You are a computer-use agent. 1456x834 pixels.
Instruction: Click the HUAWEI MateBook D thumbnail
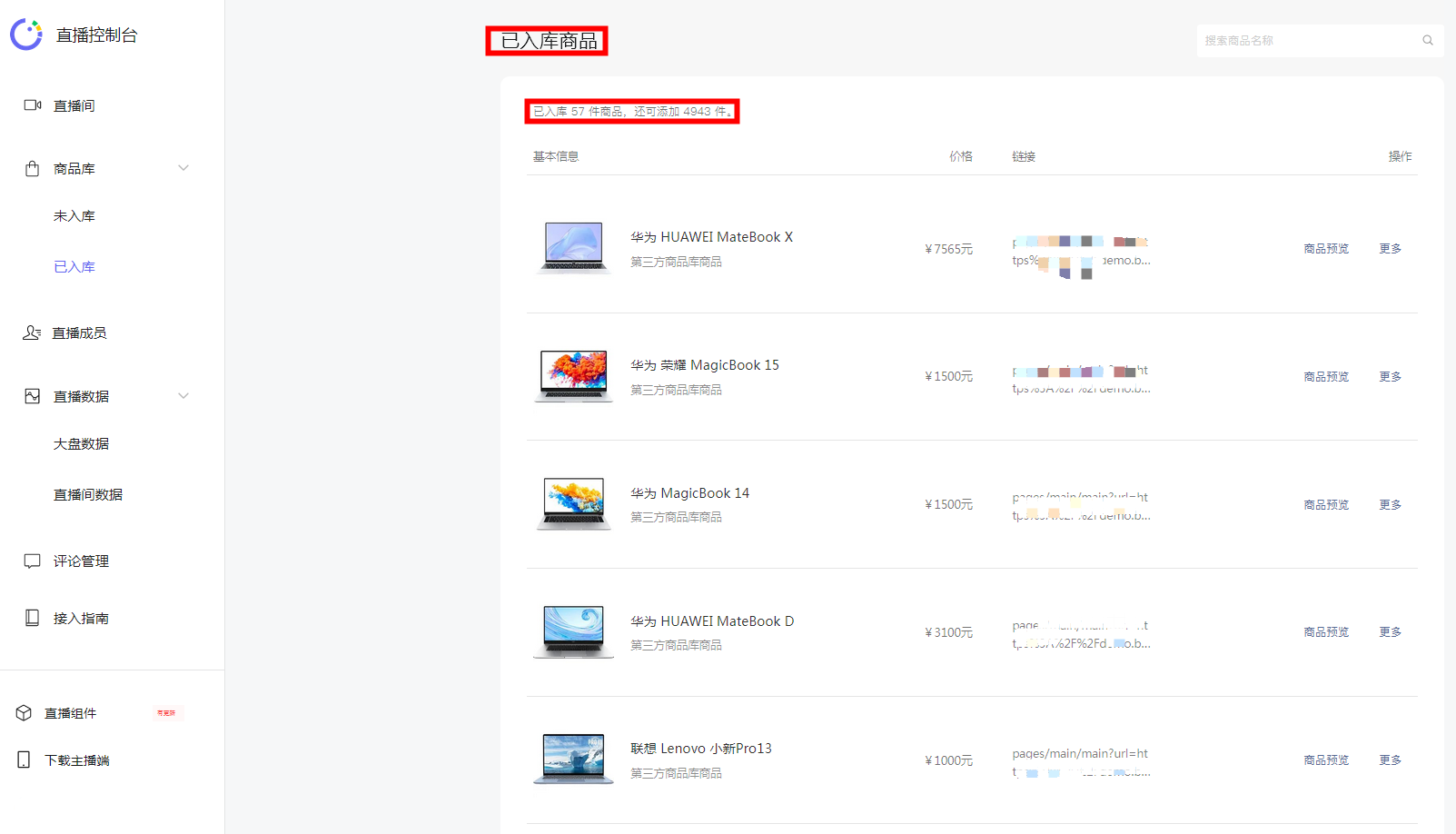coord(574,631)
